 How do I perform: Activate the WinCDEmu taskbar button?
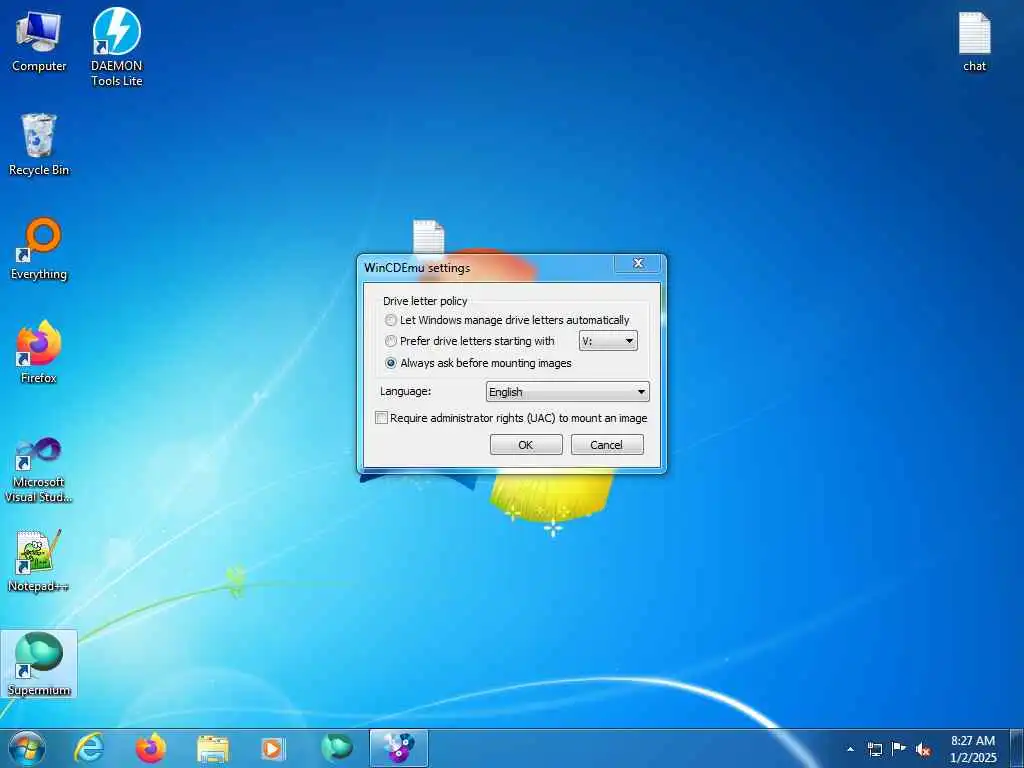point(399,748)
